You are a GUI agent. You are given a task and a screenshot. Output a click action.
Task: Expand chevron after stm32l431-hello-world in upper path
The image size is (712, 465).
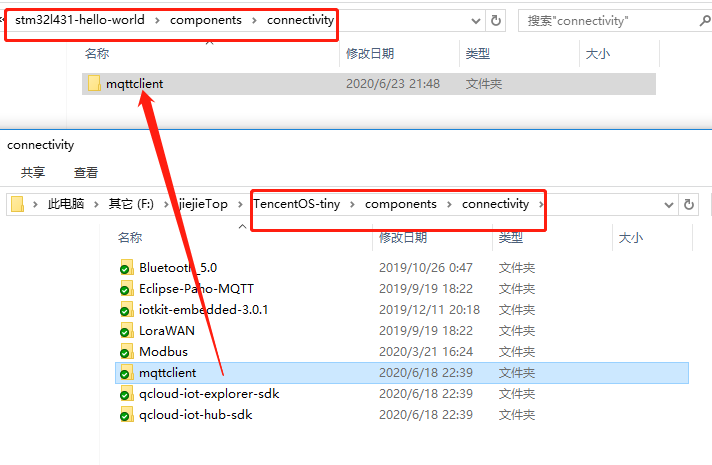[x=157, y=20]
